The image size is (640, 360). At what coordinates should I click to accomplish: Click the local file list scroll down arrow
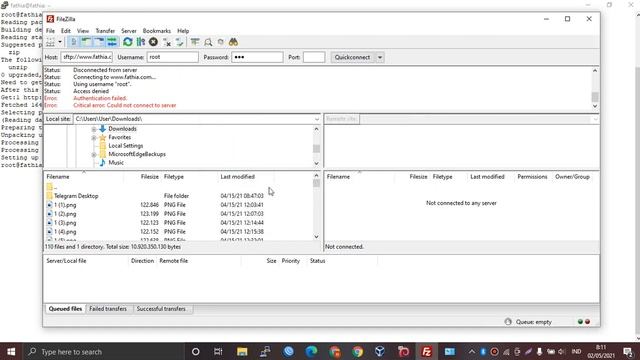(316, 237)
